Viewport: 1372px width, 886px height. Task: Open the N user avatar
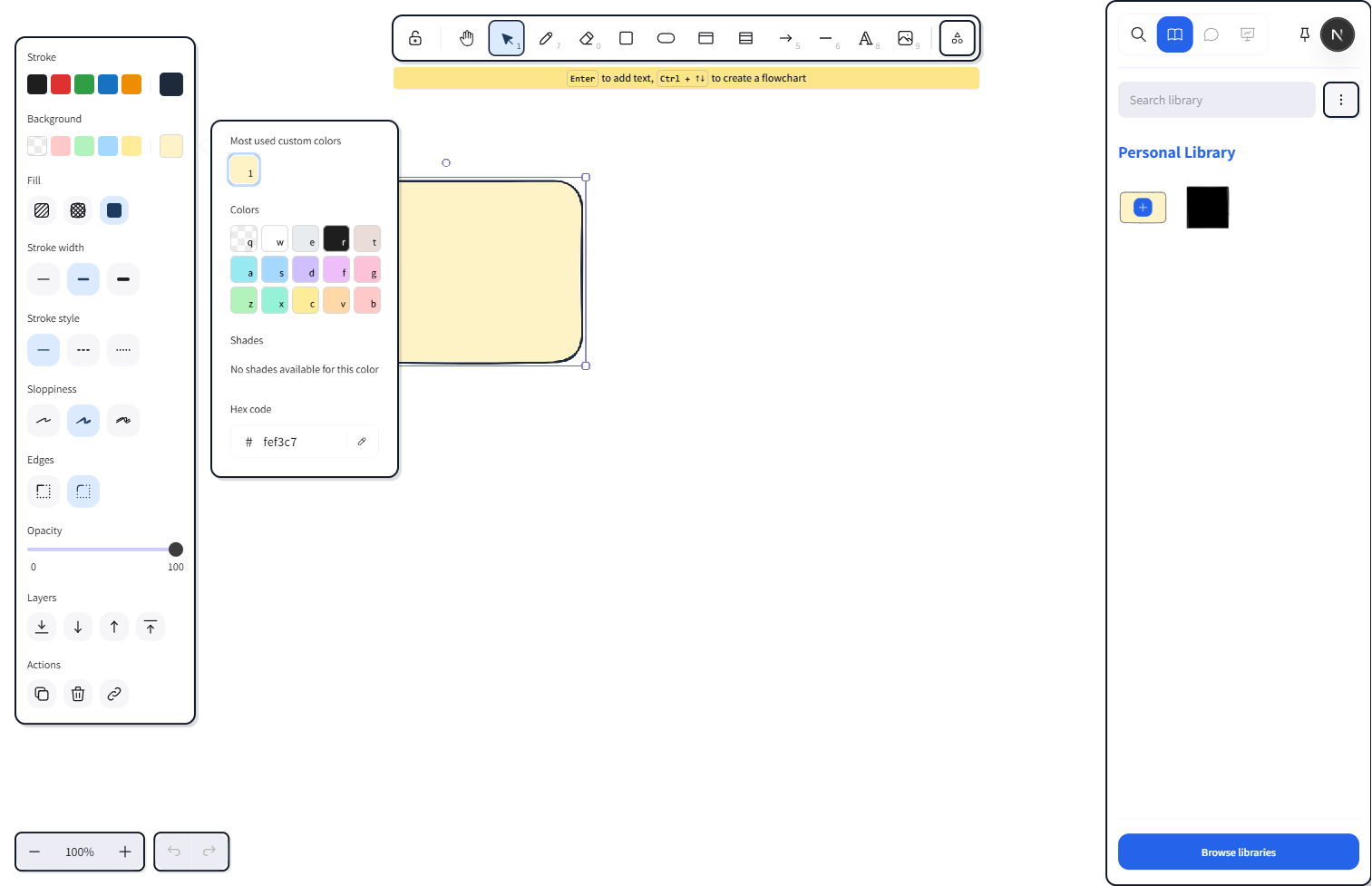tap(1337, 34)
